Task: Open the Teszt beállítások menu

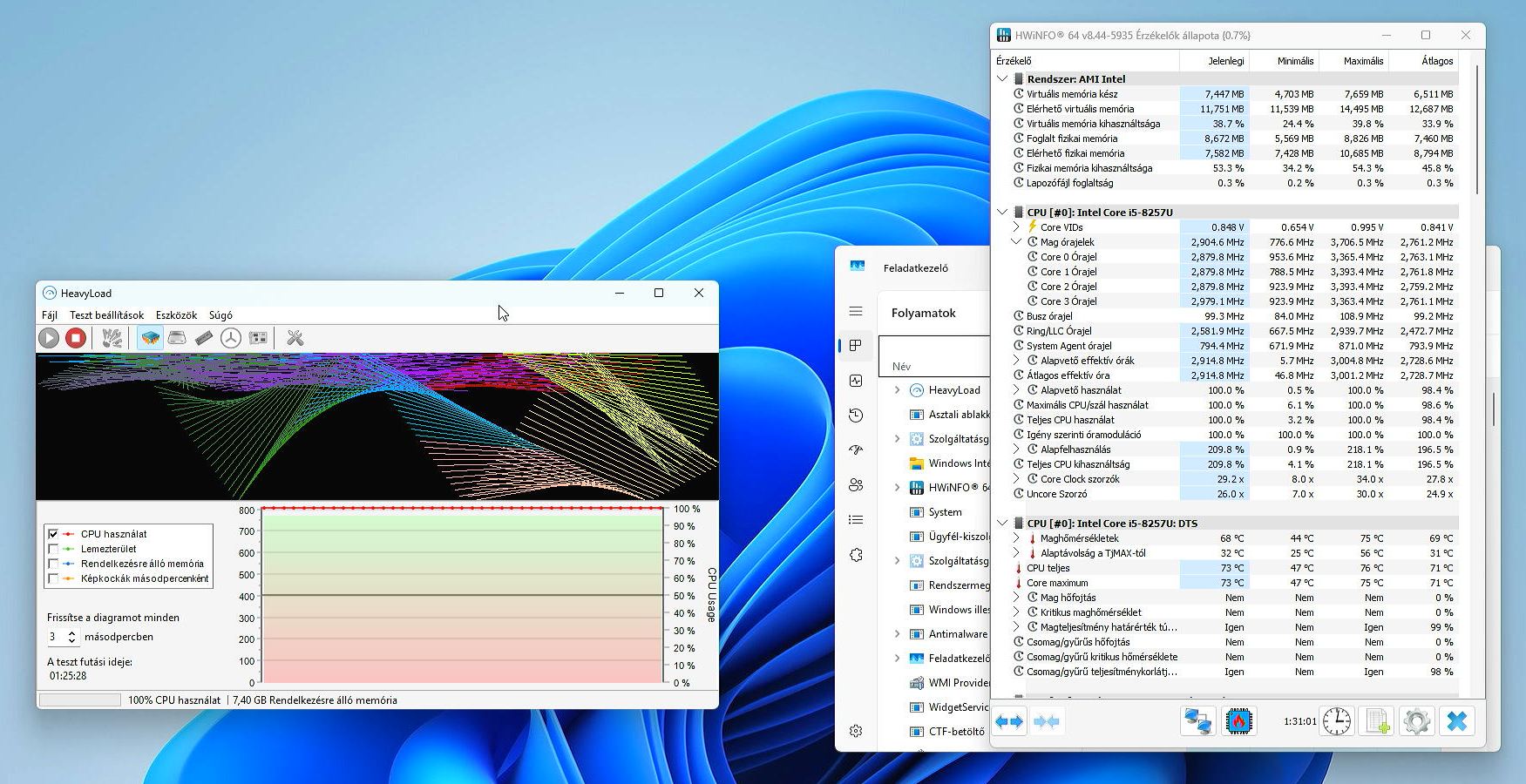Action: [107, 314]
